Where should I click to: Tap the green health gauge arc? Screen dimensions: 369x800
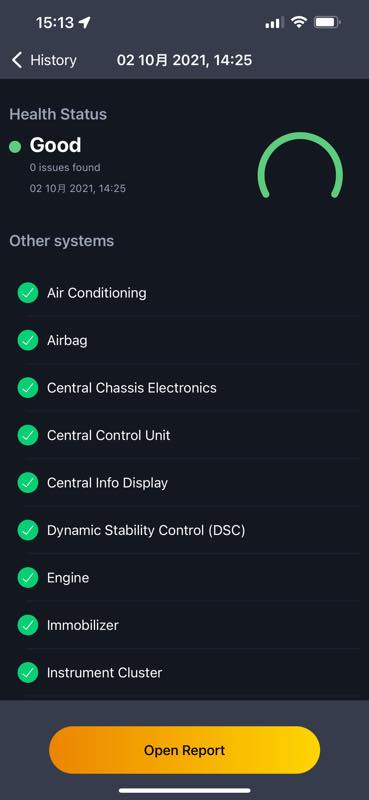point(300,165)
